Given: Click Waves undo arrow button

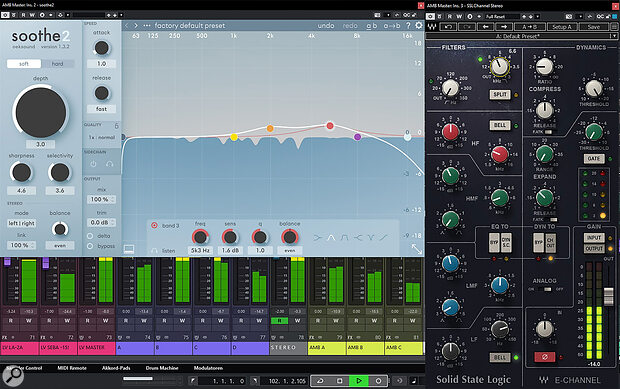Looking at the screenshot, I should 448,27.
